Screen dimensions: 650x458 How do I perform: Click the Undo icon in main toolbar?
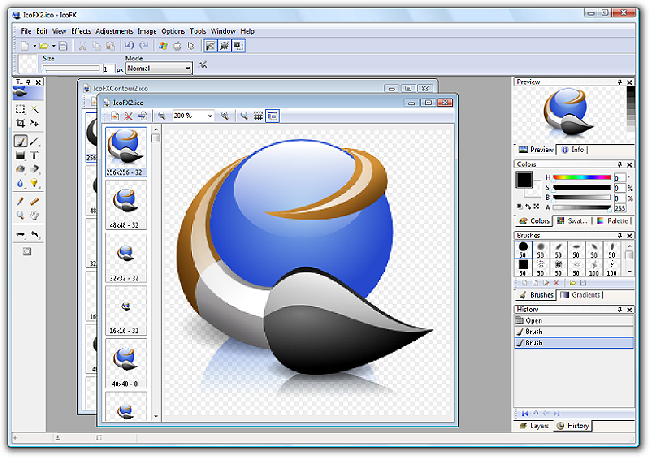tap(129, 46)
